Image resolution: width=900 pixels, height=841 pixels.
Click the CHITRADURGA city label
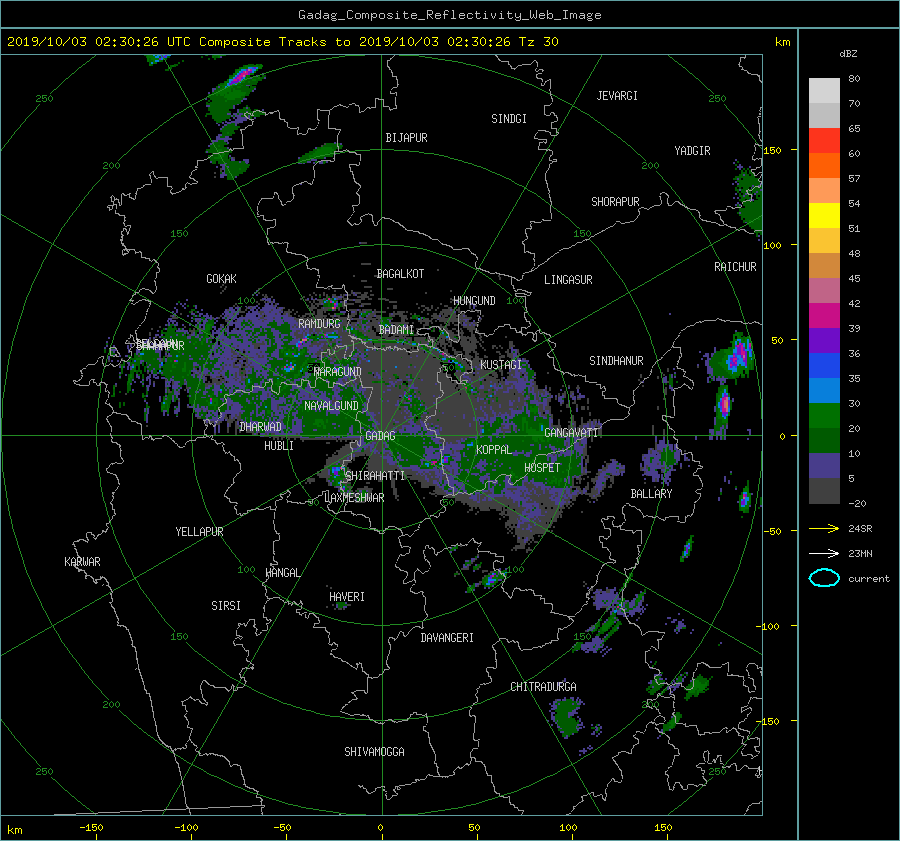(x=544, y=687)
